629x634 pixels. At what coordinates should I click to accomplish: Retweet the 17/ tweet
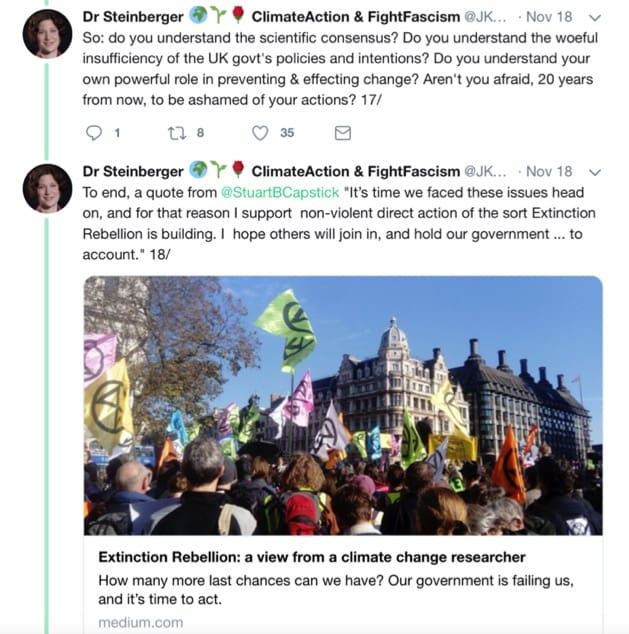[x=177, y=133]
